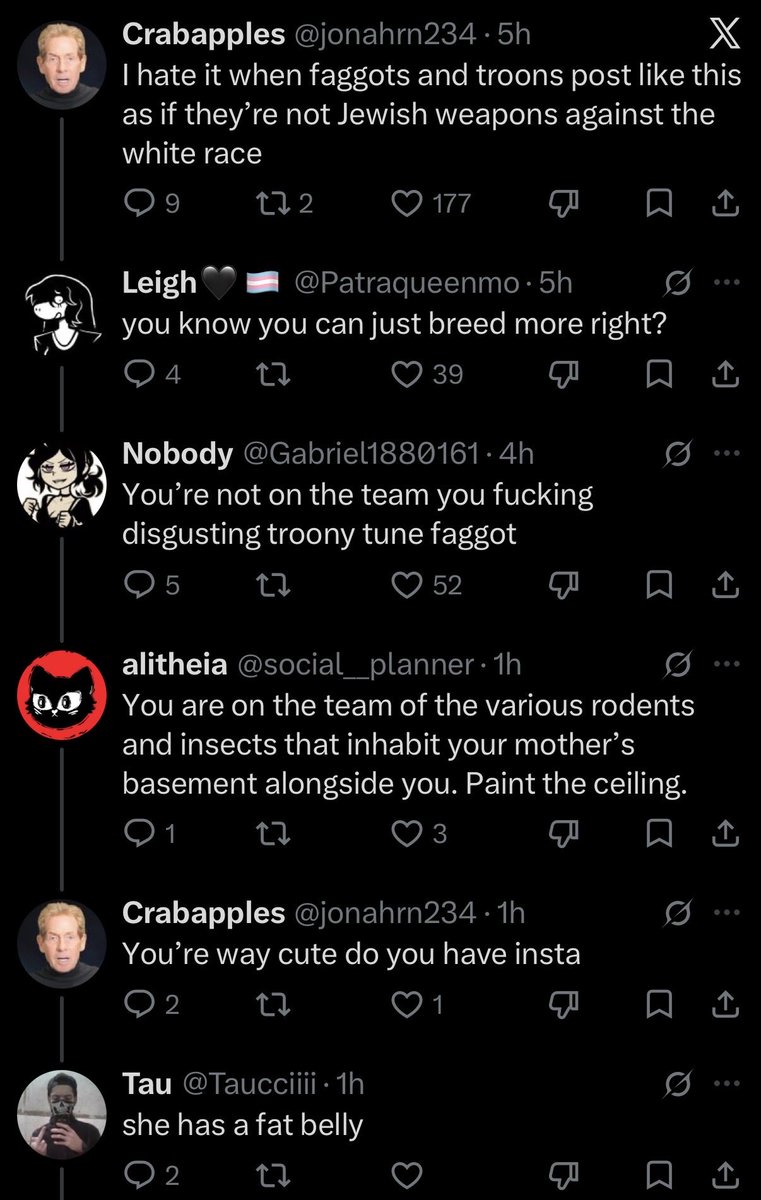
Task: Like the top Crabapples post with 177 likes
Action: click(405, 204)
